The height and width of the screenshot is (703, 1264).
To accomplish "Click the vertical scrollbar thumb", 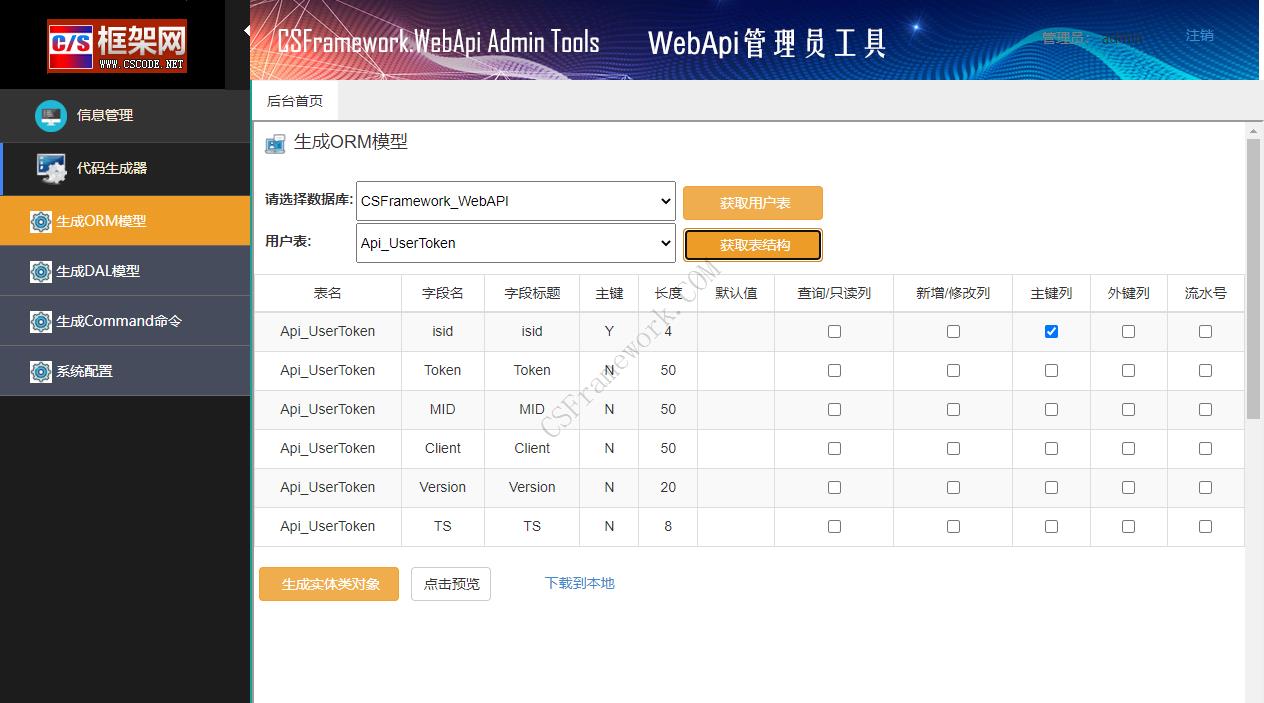I will tap(1253, 278).
